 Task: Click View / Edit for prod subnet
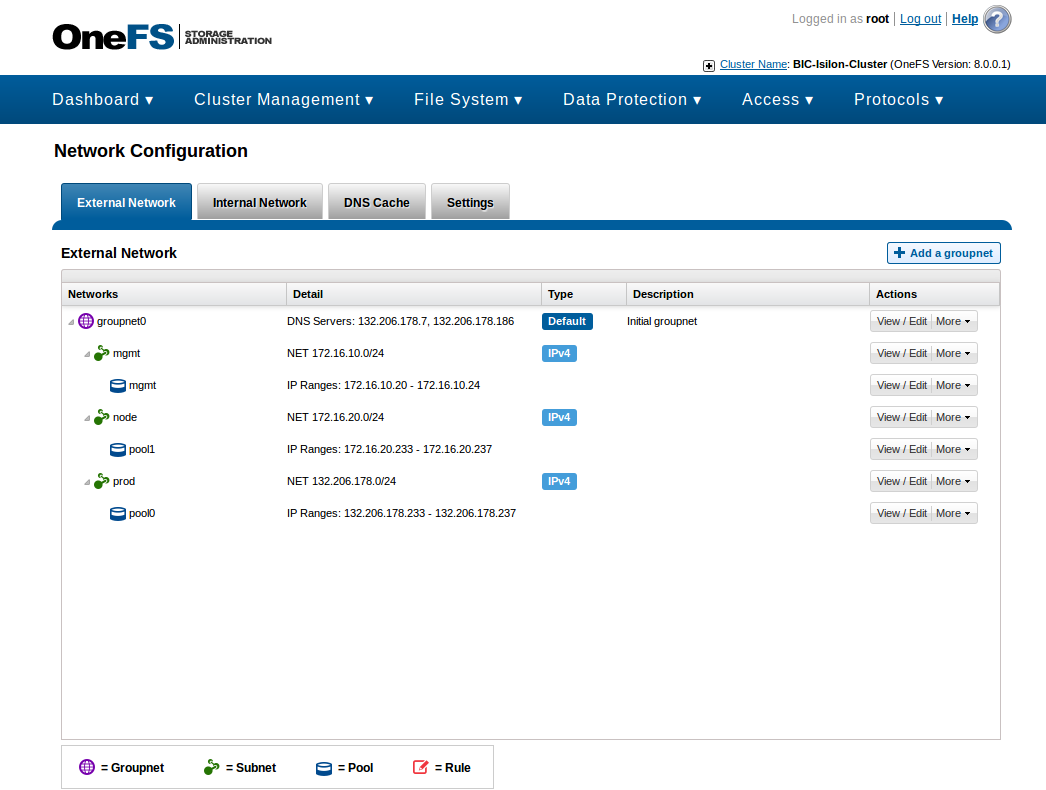901,481
